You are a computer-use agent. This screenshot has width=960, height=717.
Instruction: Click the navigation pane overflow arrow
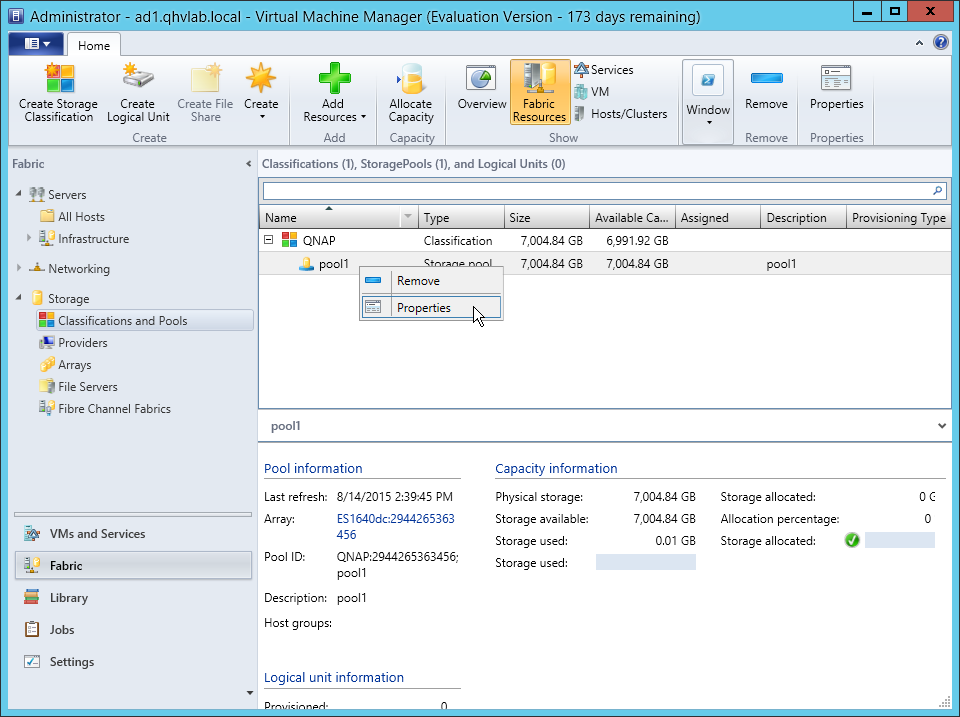tap(249, 693)
